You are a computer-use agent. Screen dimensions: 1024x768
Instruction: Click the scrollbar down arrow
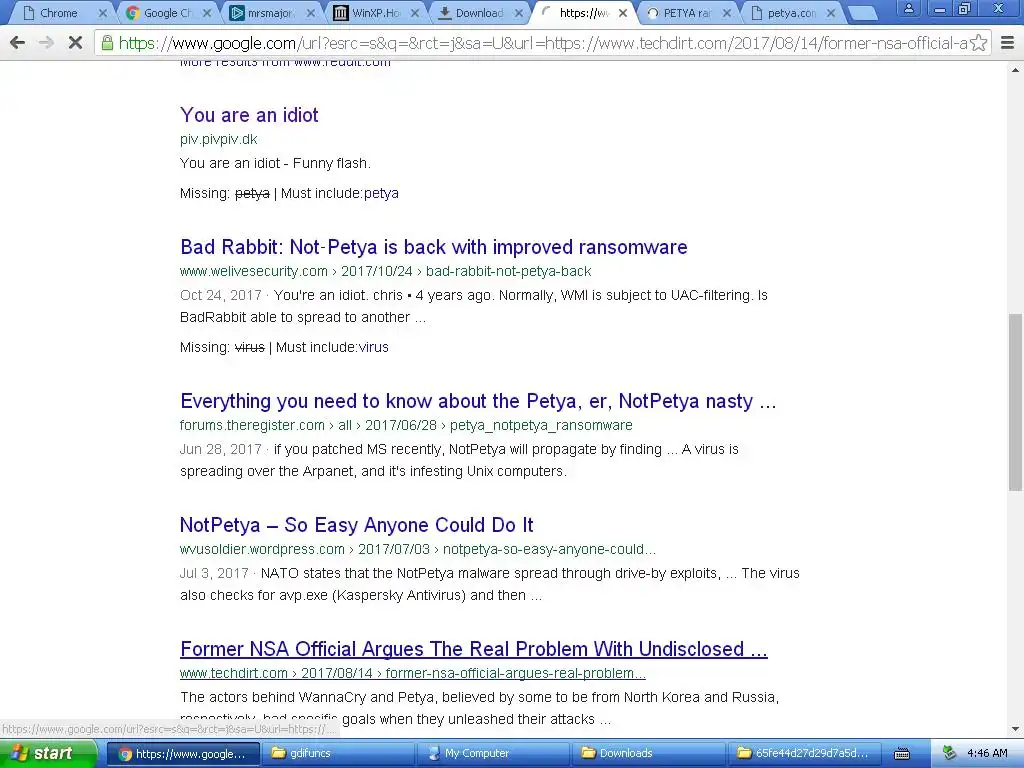[x=1016, y=729]
